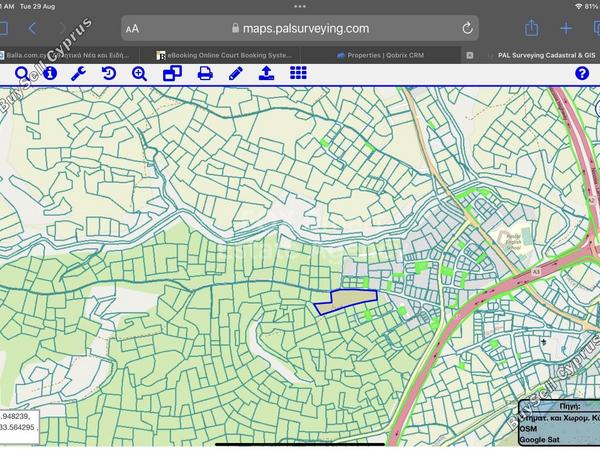Switch to the Balla.com.cy tab
This screenshot has width=600, height=450.
[x=69, y=55]
